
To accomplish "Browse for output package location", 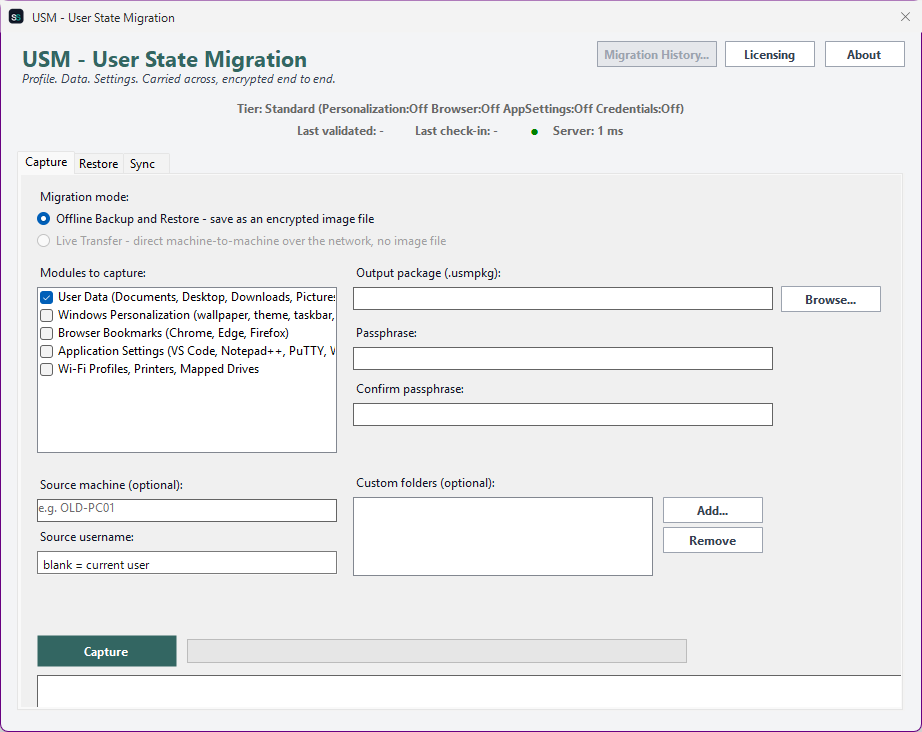I will [x=830, y=299].
